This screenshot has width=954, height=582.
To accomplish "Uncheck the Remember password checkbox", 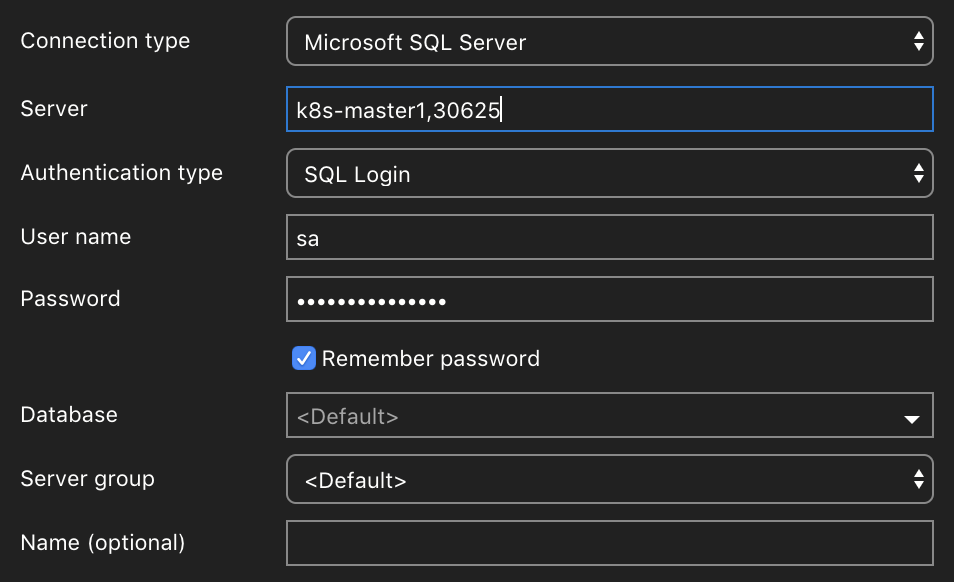I will click(304, 358).
